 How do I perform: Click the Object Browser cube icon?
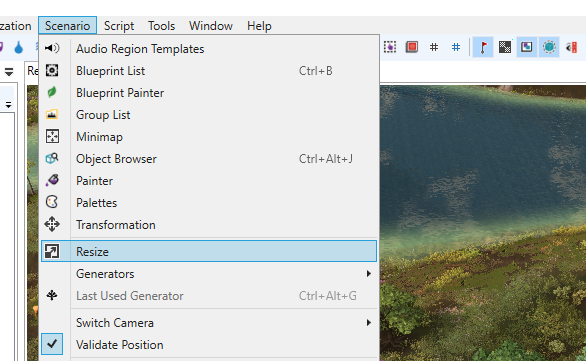(52, 158)
